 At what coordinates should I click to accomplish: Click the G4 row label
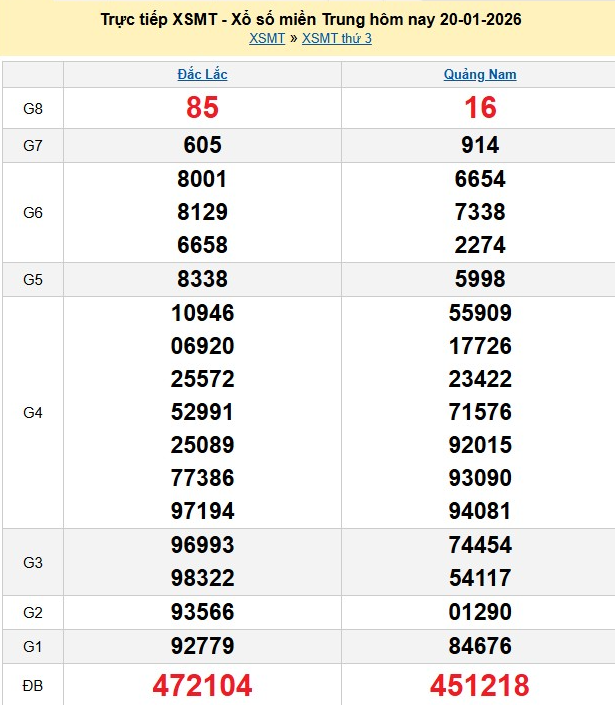[33, 412]
